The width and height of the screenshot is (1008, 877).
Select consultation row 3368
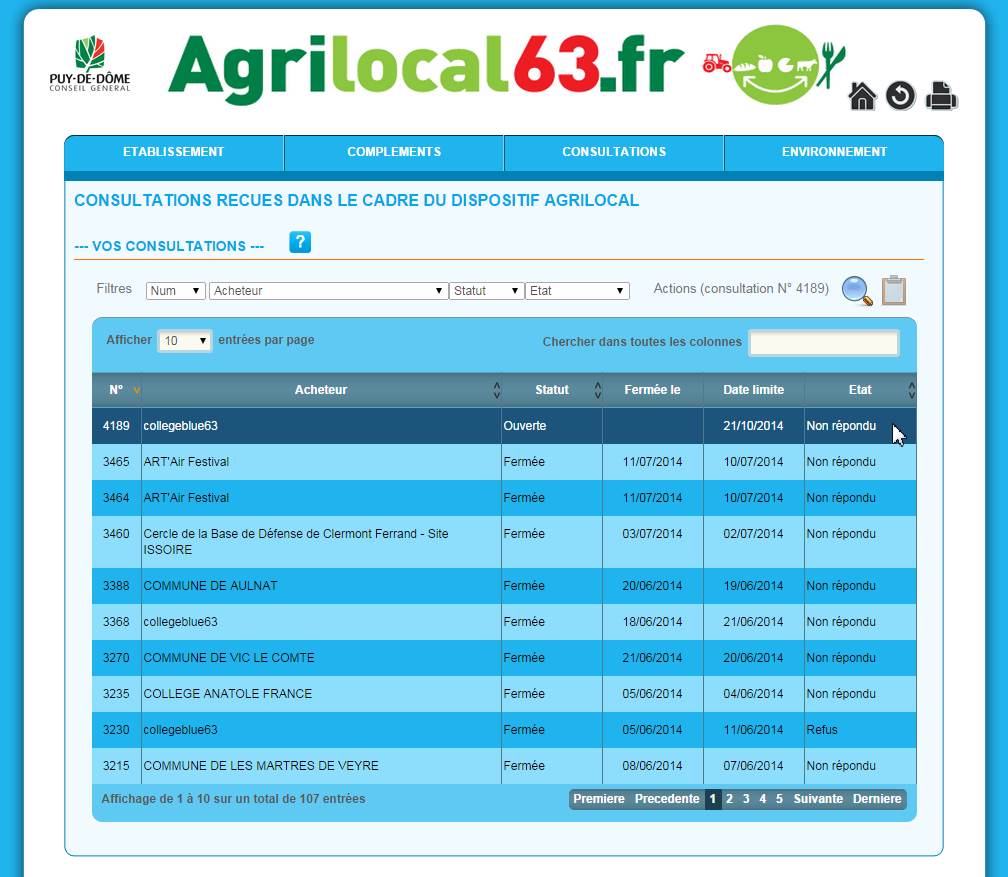coord(504,622)
